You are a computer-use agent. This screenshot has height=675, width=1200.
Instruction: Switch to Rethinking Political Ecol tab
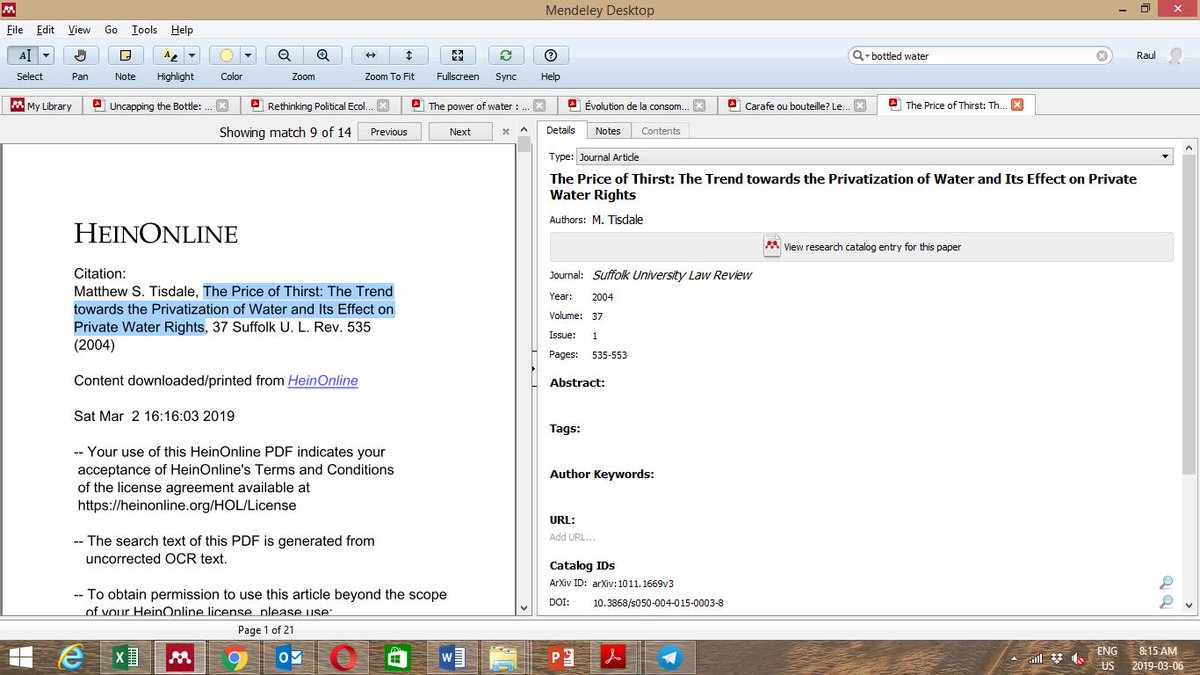click(x=320, y=105)
